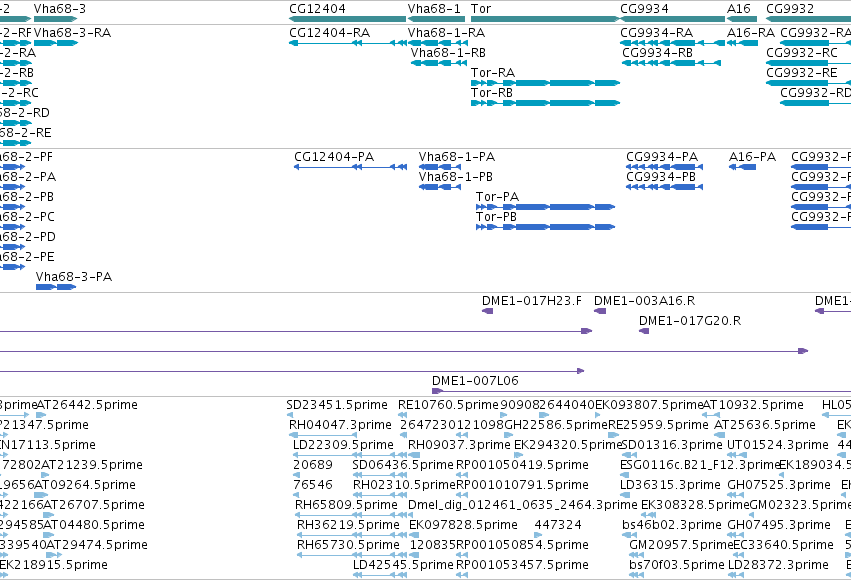Click the SD01316.3prime EST label
The height and width of the screenshot is (580, 851).
(671, 445)
